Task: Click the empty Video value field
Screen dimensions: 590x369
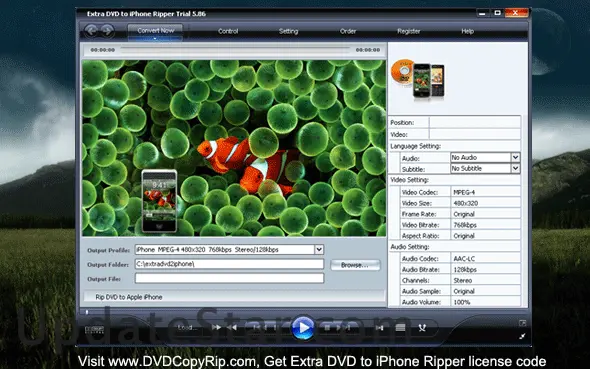Action: click(475, 134)
